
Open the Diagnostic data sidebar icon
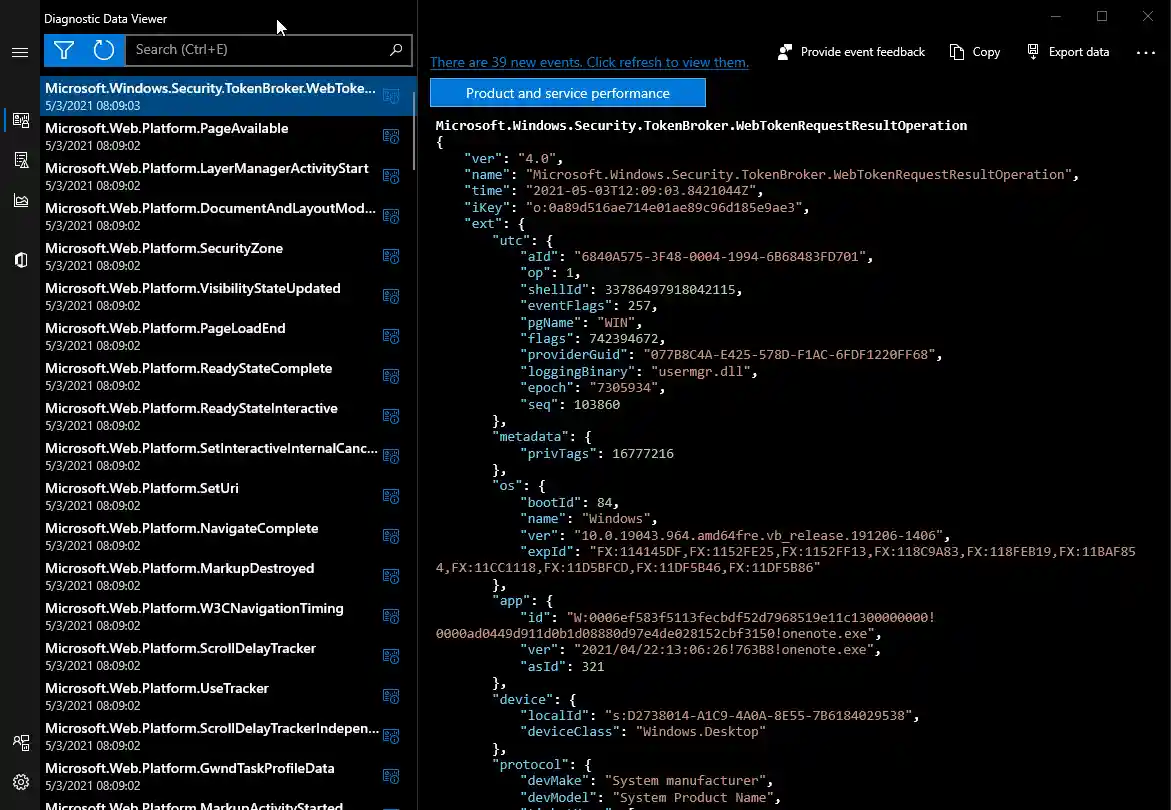pos(20,121)
